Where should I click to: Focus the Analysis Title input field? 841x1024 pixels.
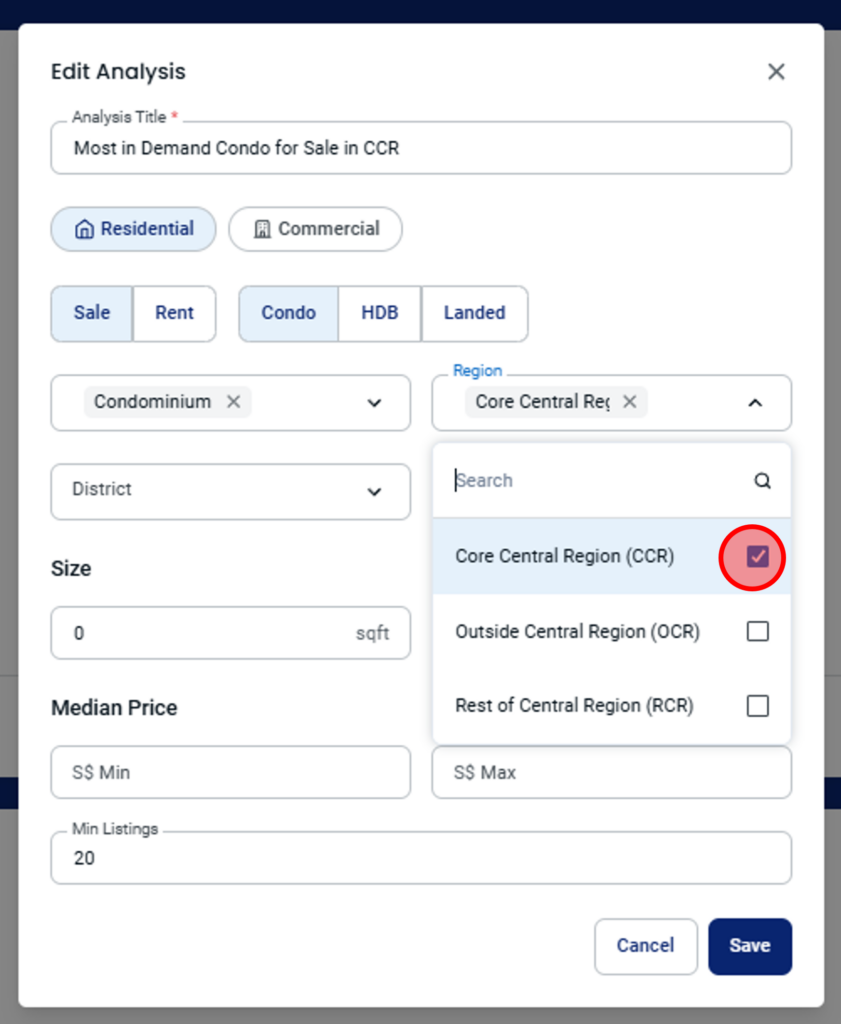(421, 148)
